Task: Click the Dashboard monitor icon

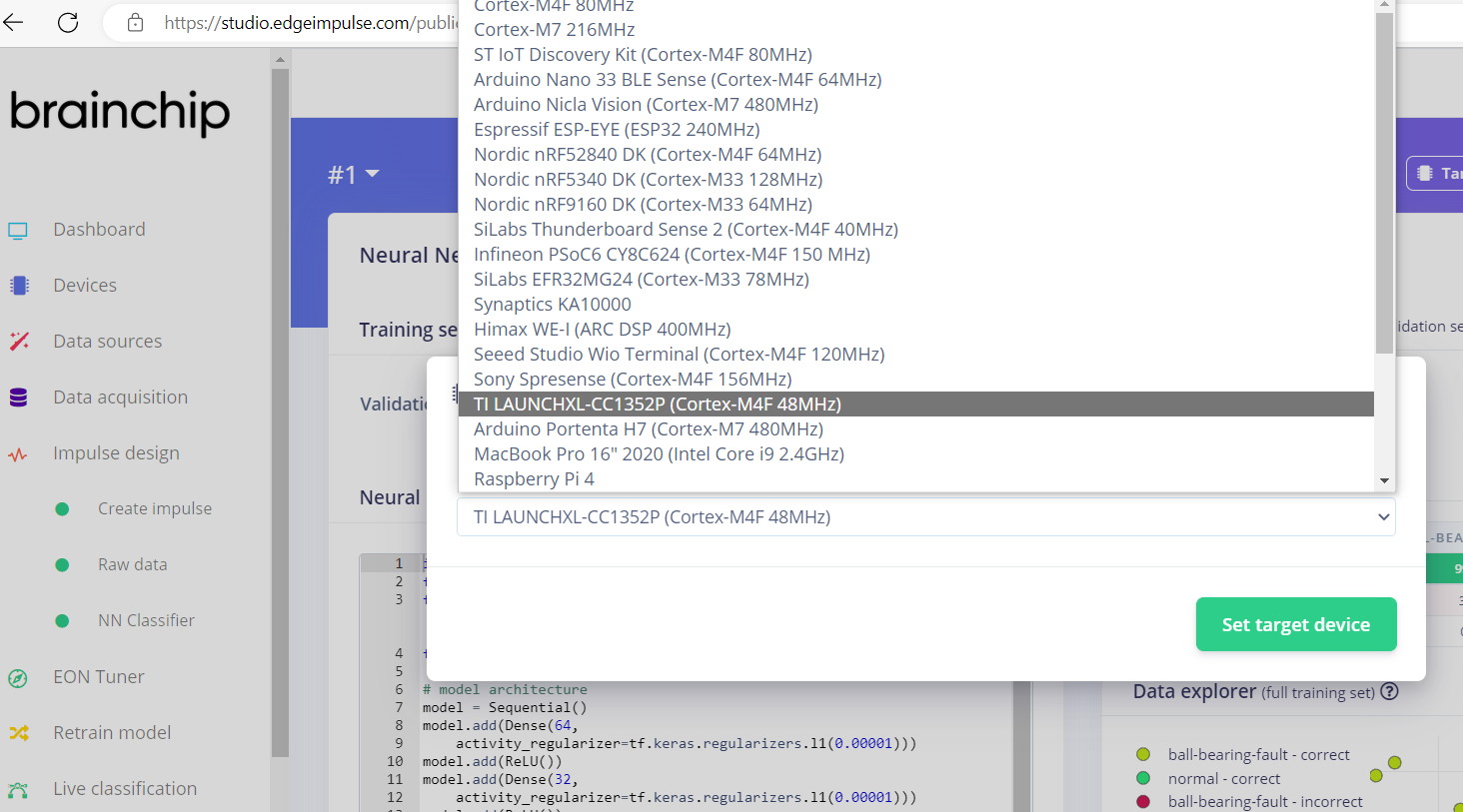Action: [x=18, y=230]
